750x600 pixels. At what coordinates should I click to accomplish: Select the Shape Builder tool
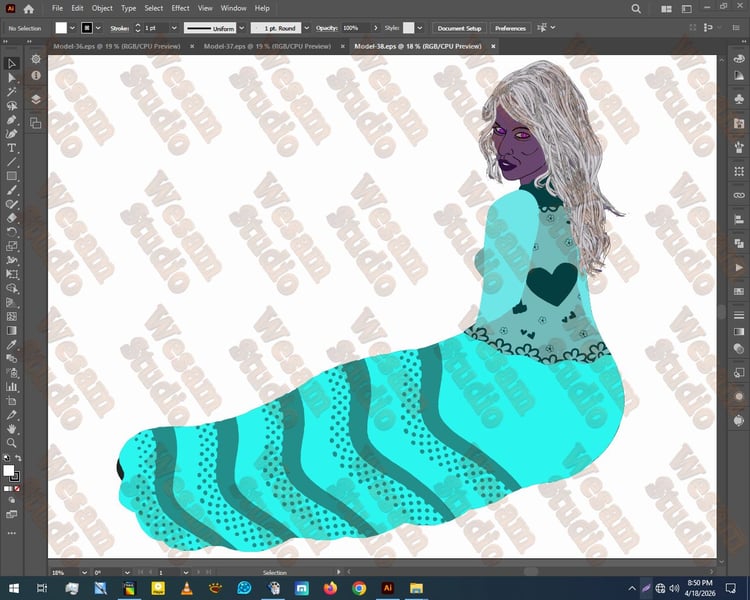click(x=11, y=289)
